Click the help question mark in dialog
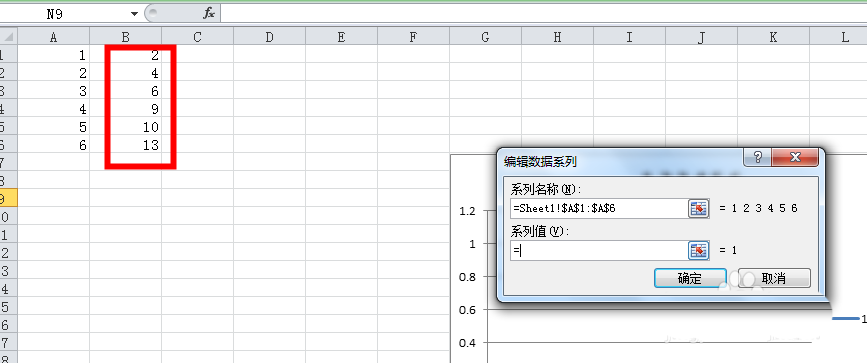The image size is (867, 363). tap(758, 157)
